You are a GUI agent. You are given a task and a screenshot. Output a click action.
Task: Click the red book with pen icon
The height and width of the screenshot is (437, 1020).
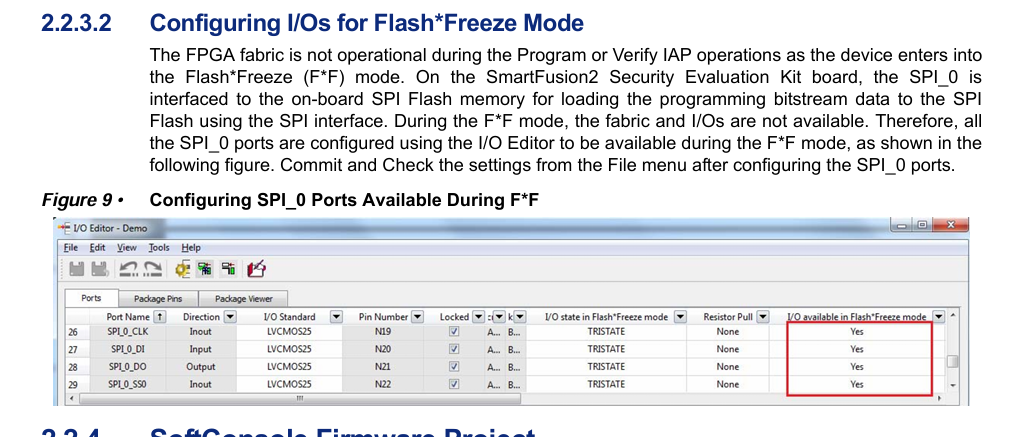(257, 269)
